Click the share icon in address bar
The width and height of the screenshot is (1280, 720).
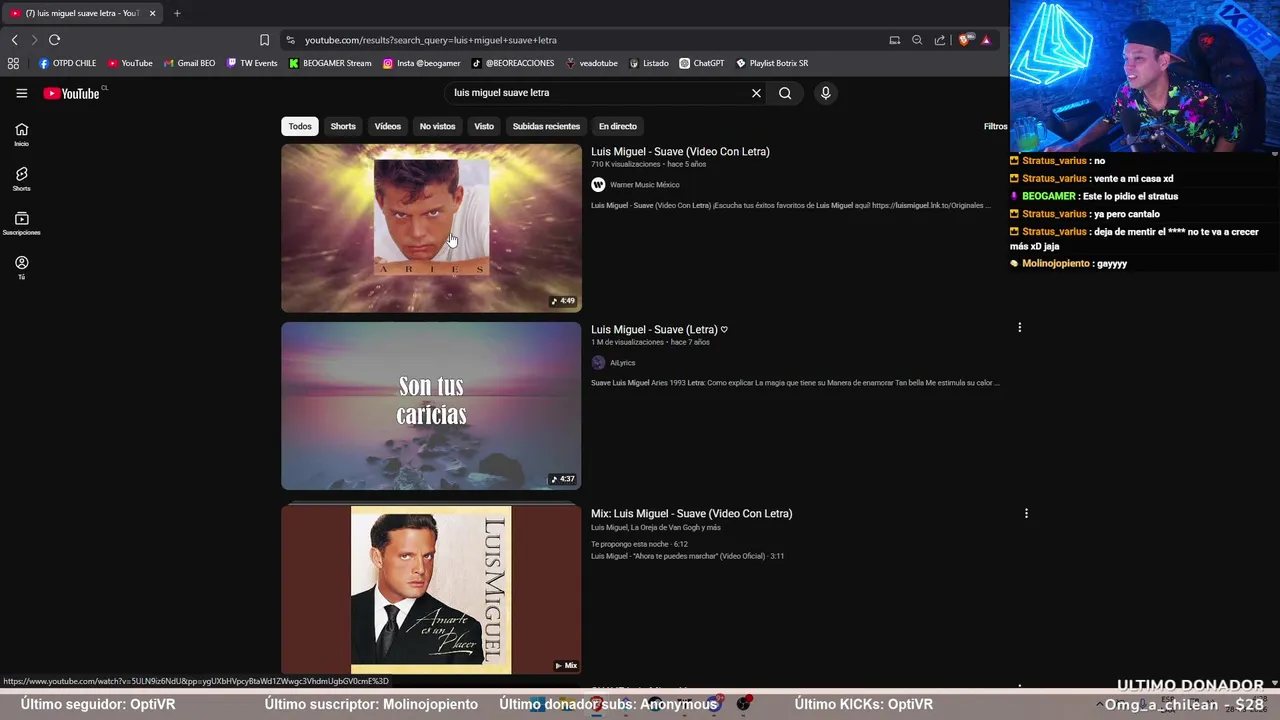[940, 40]
